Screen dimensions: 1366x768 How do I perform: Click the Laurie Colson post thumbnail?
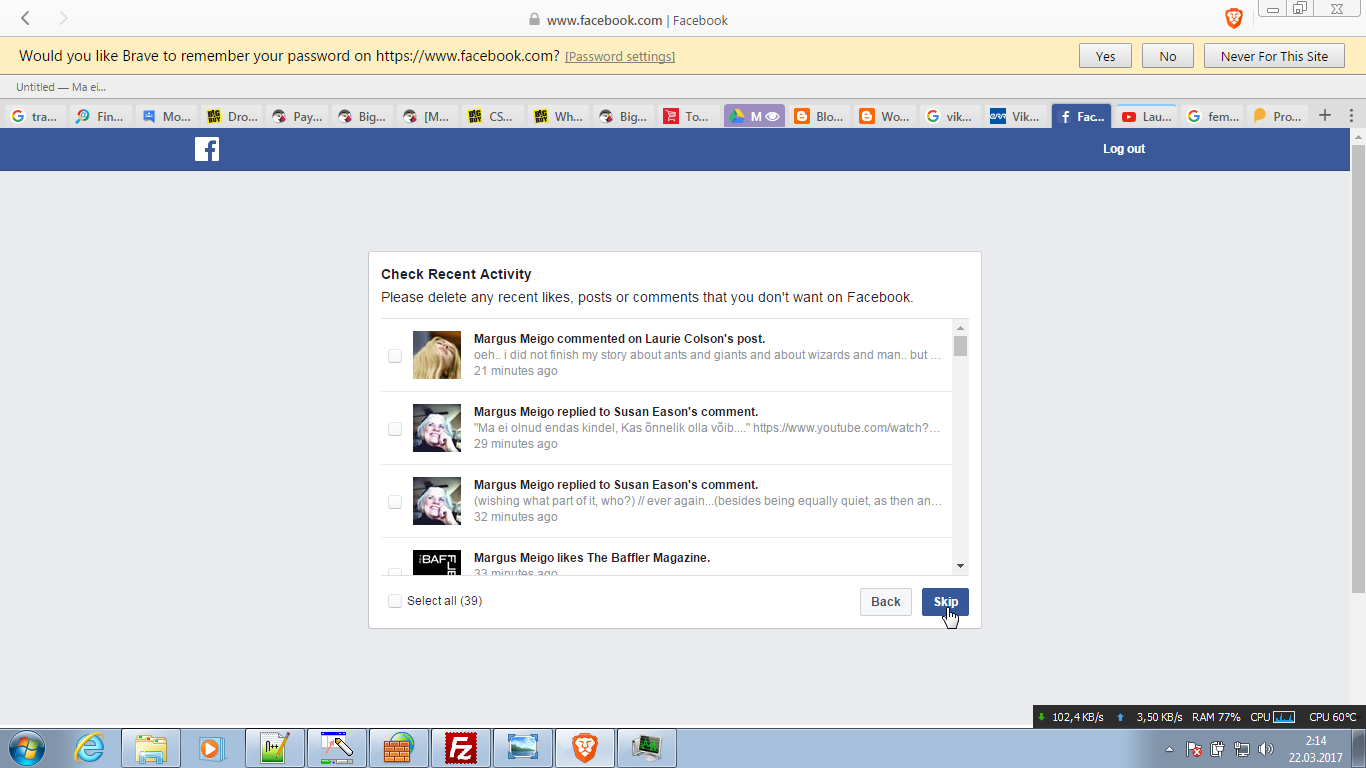[x=437, y=355]
